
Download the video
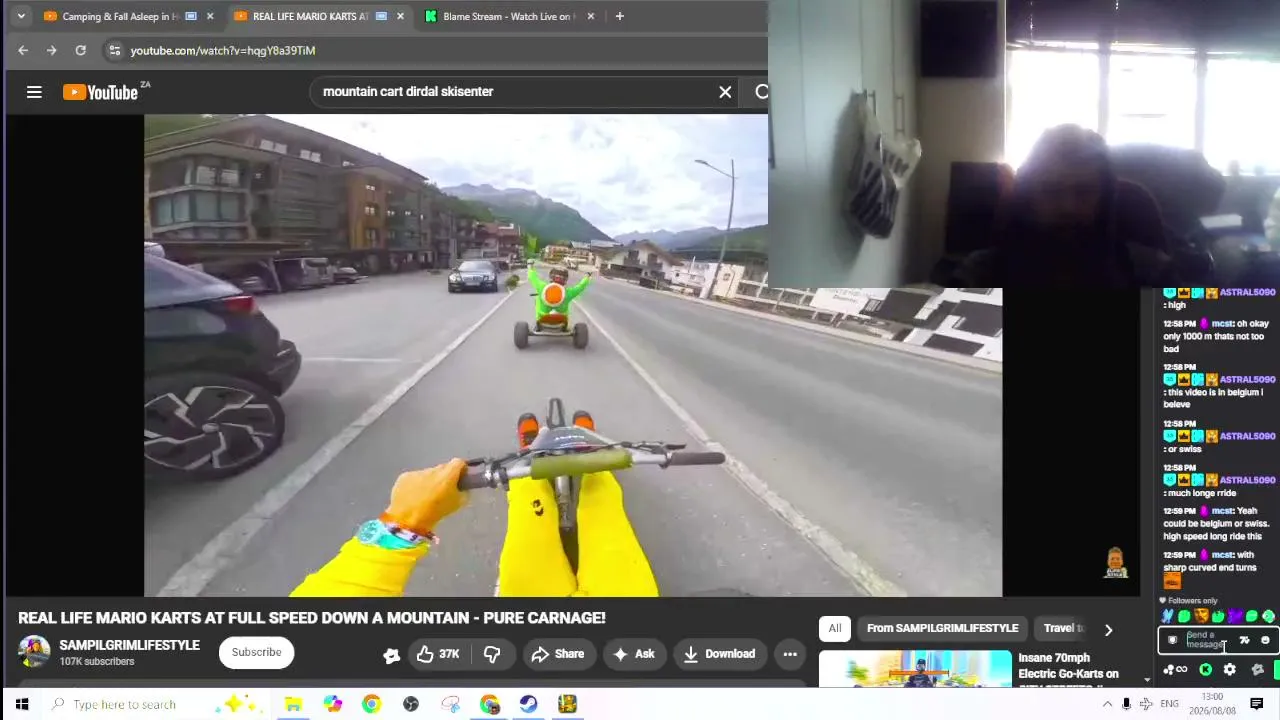point(719,654)
